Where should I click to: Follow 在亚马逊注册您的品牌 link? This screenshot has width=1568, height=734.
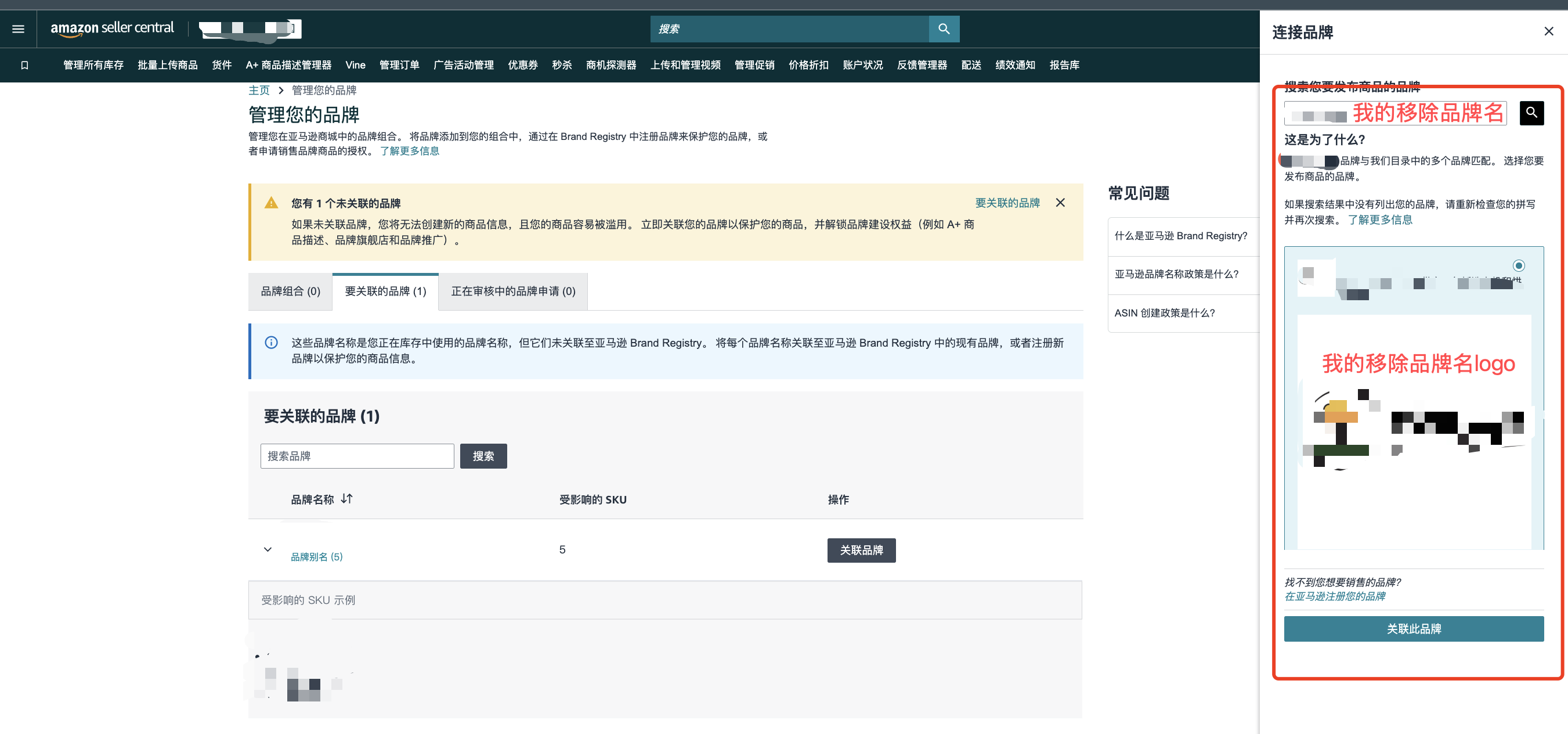[x=1334, y=596]
